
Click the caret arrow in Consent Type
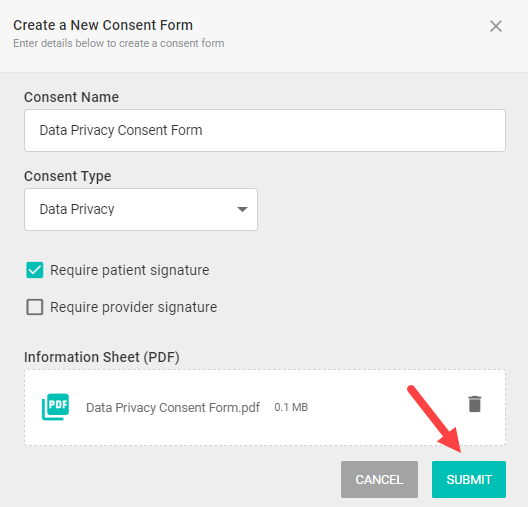pos(242,209)
